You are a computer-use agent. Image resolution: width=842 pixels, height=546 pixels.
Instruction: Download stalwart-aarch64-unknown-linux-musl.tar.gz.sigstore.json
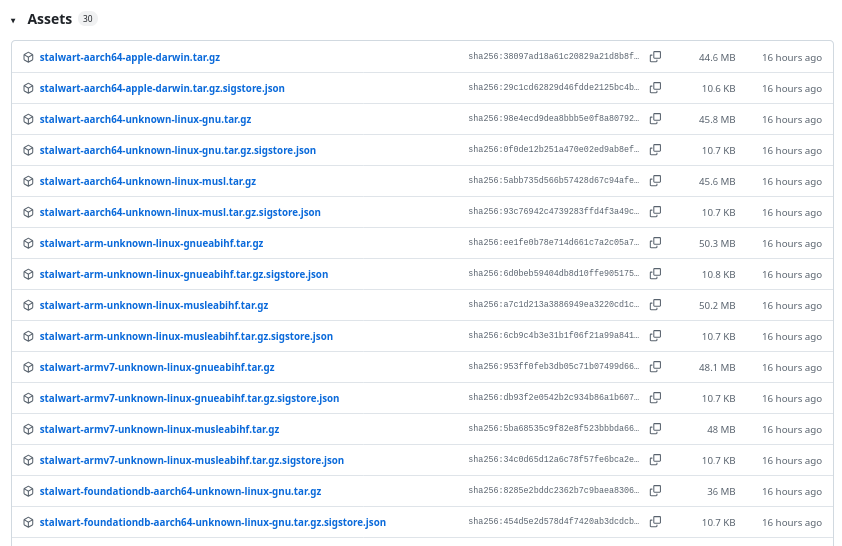pyautogui.click(x=180, y=212)
